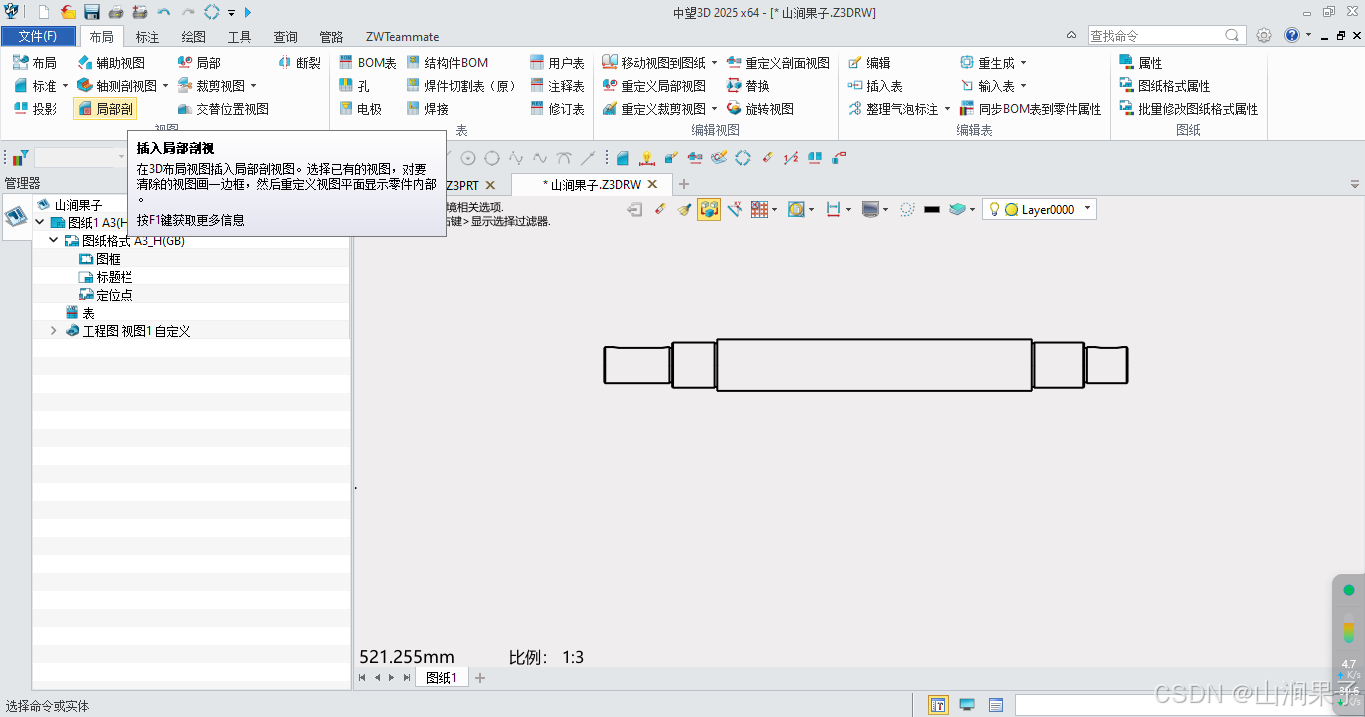Toggle the highlighted selection filter icon in the view toolbar
The image size is (1365, 717).
pos(709,209)
